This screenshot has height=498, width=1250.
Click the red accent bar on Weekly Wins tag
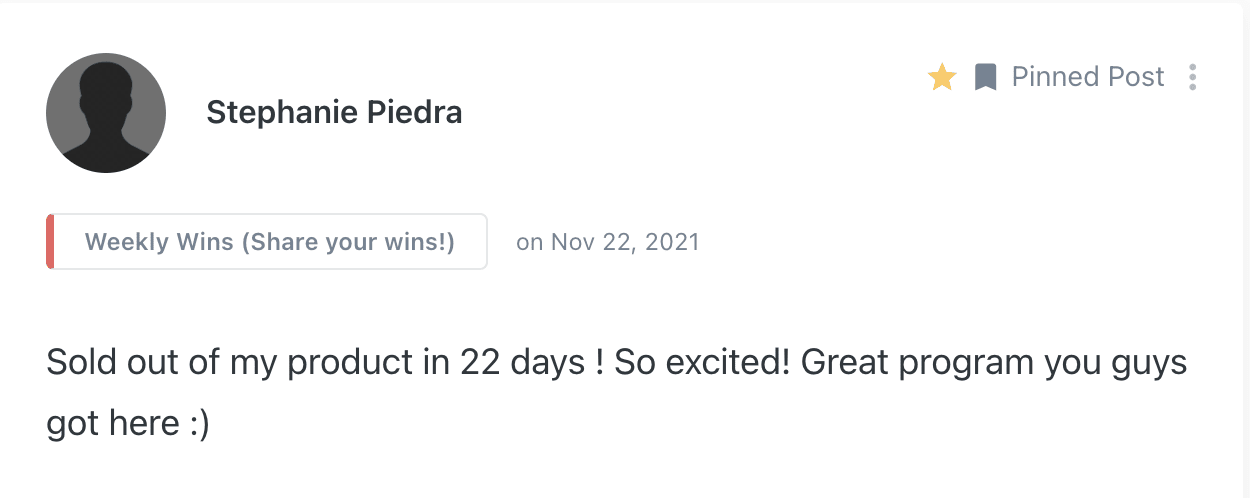click(50, 242)
